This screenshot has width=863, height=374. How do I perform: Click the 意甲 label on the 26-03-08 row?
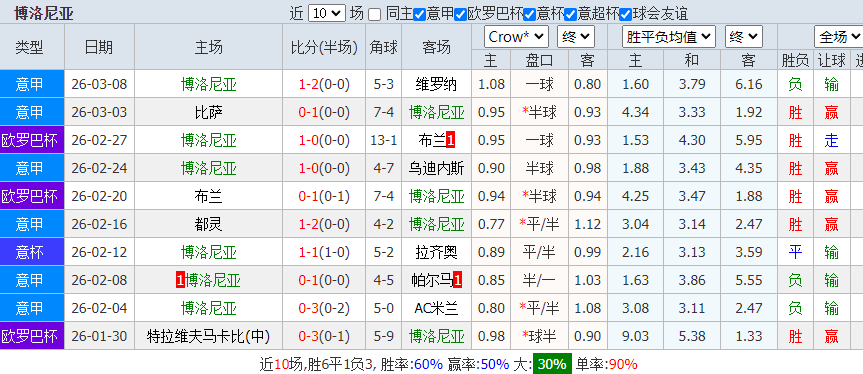point(29,84)
